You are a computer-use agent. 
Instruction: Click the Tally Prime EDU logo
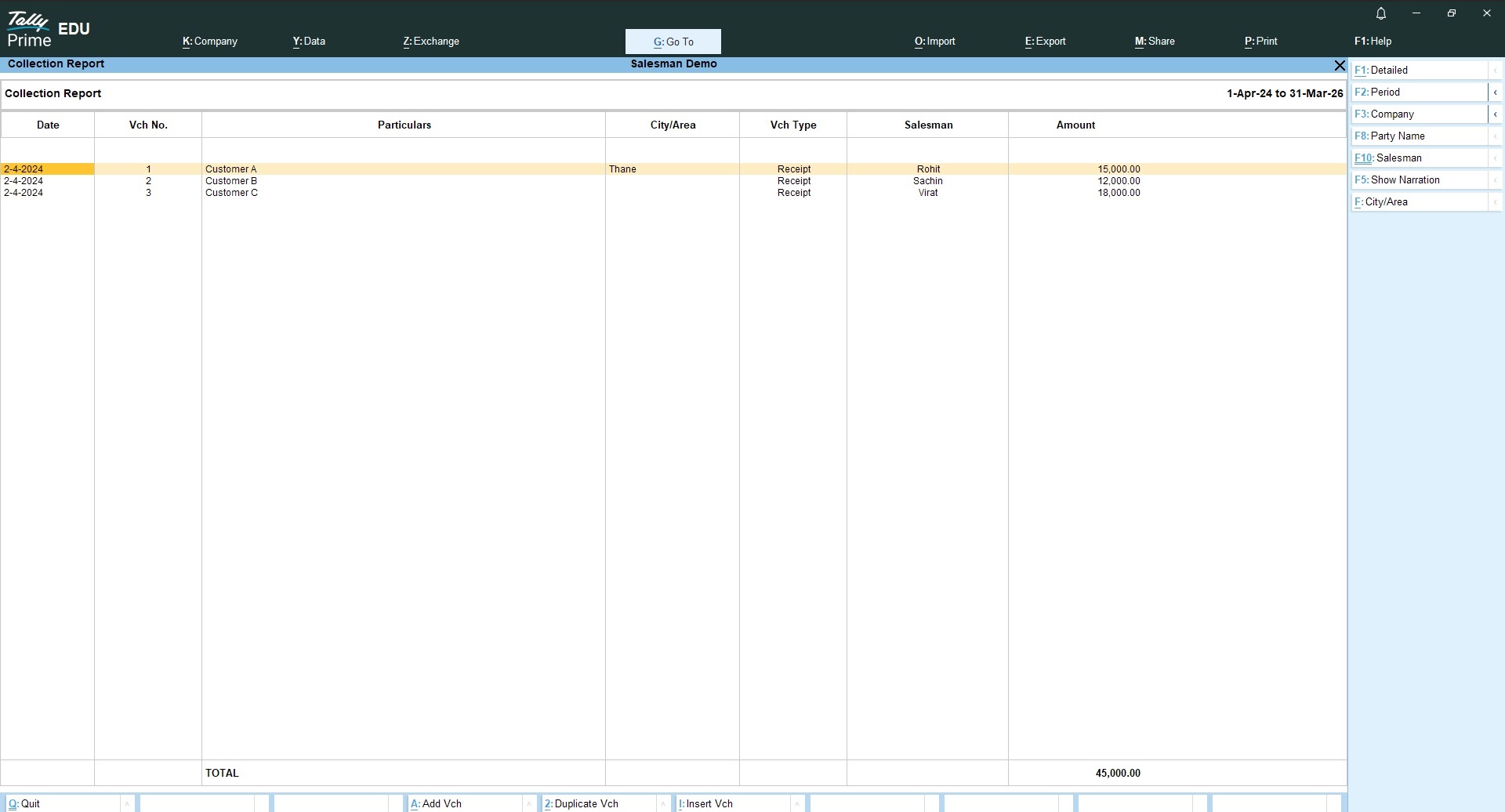point(49,30)
